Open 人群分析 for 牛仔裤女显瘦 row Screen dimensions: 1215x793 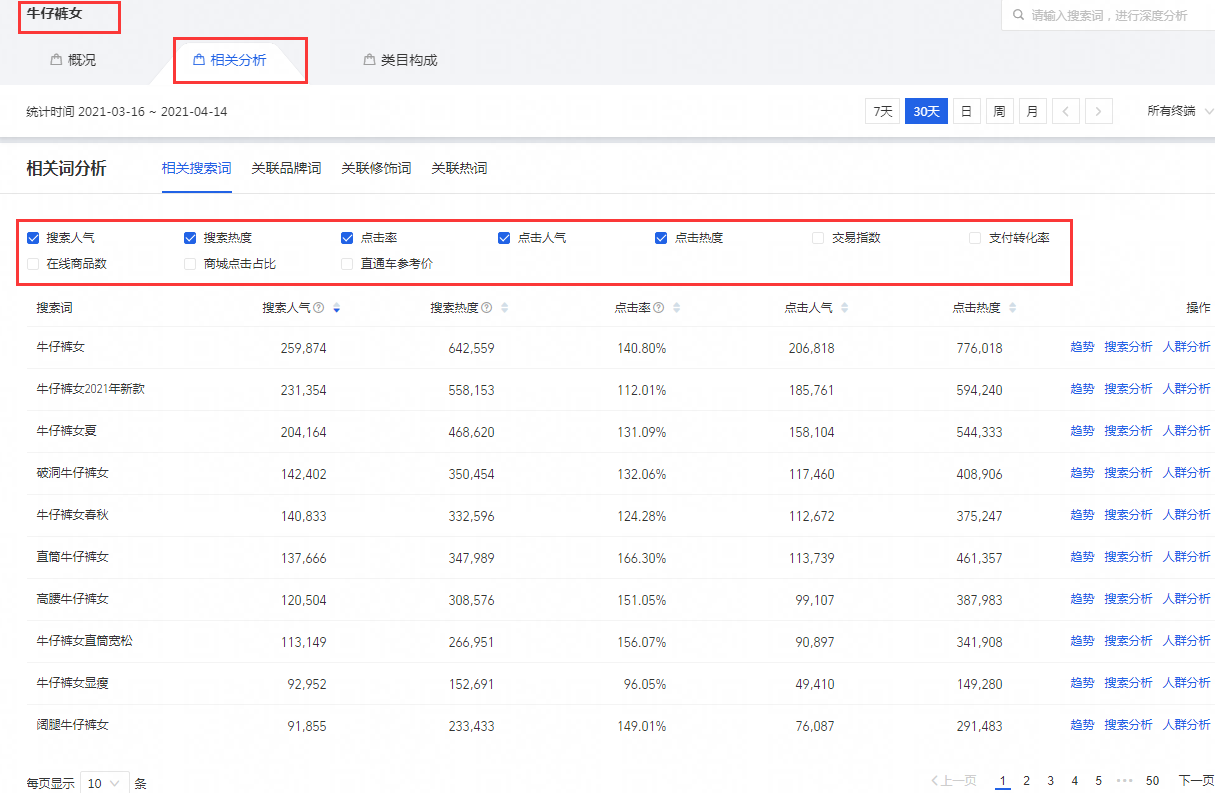point(1186,683)
